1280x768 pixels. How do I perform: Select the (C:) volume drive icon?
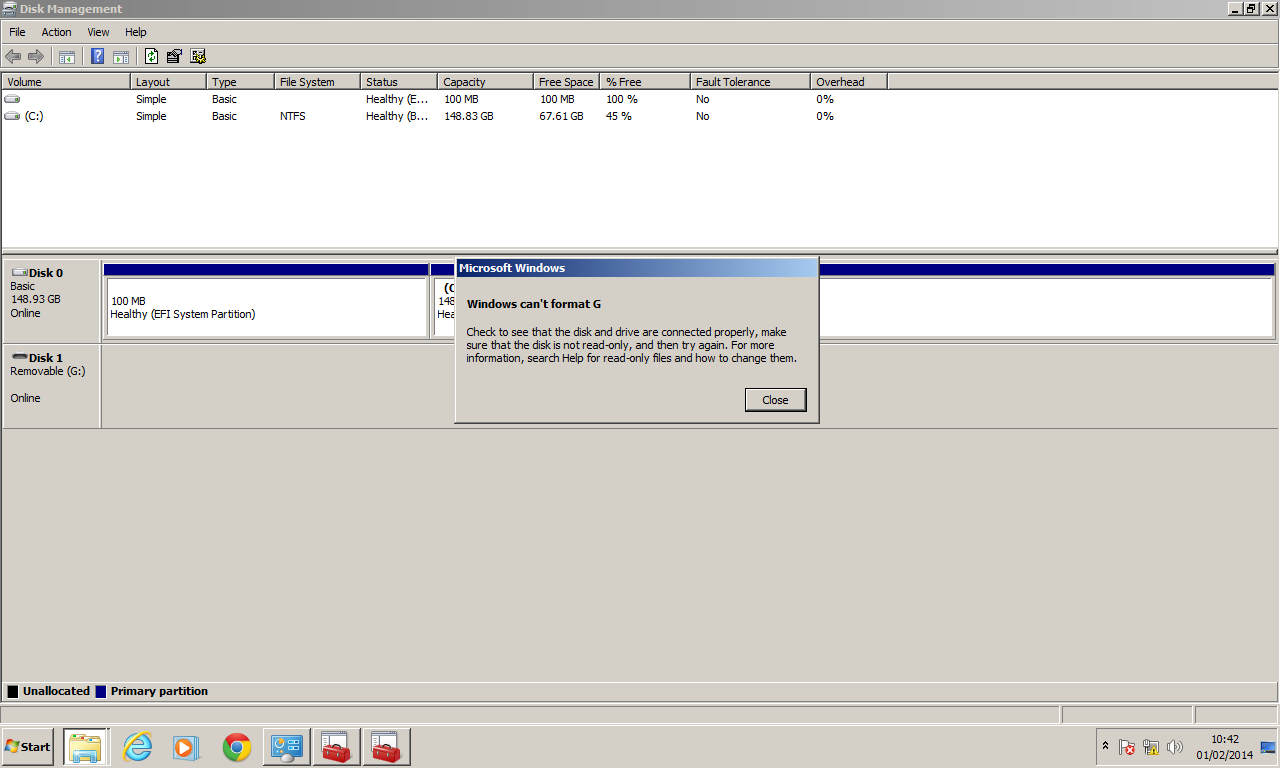coord(12,116)
